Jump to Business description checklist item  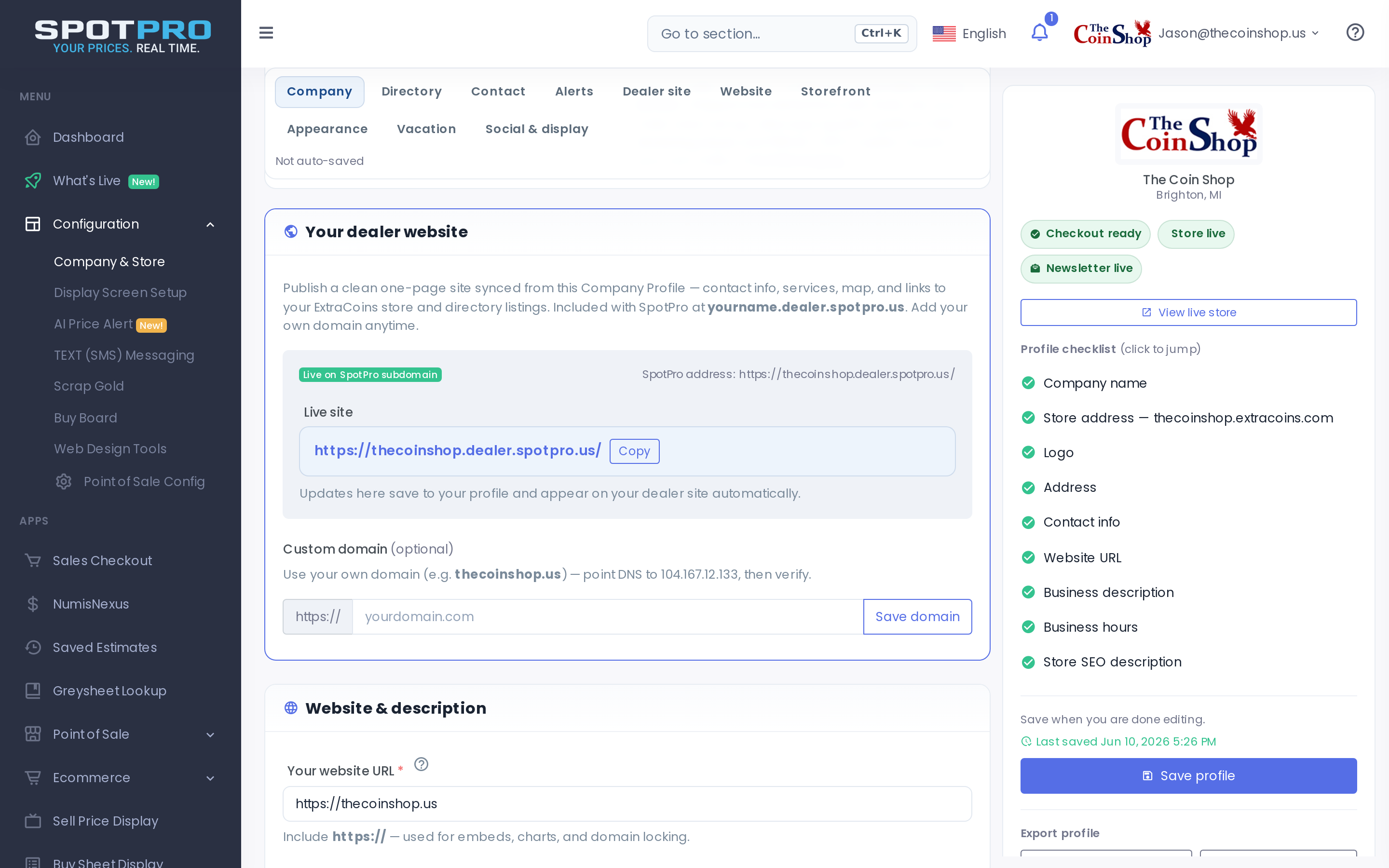click(x=1108, y=593)
